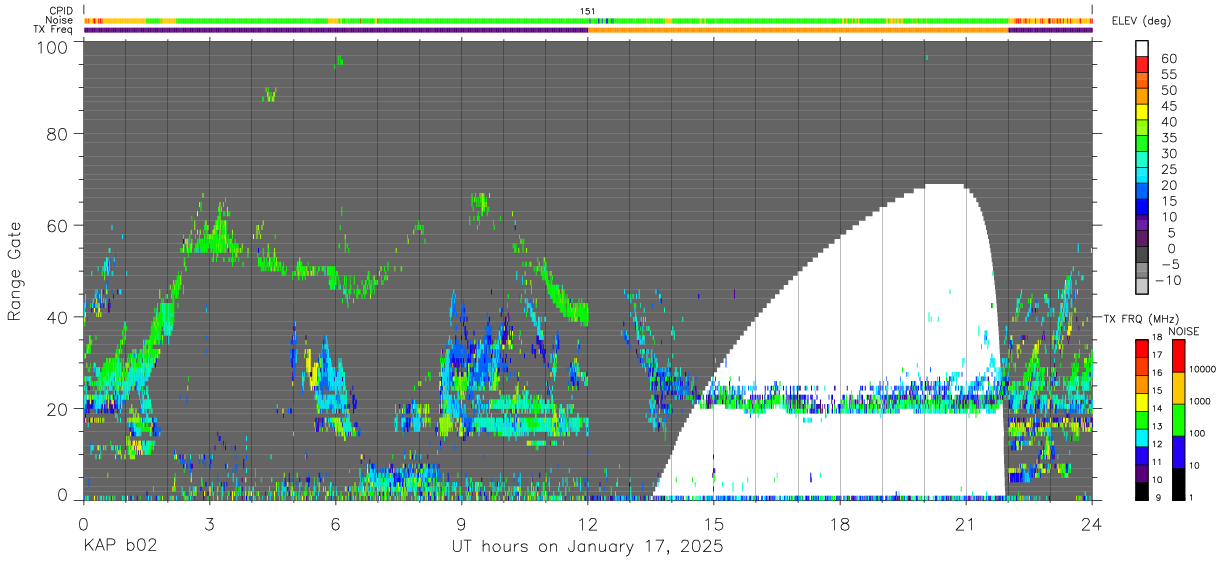
Task: Pick cyan ELEV swatch between 20 and 25
Action: pos(1142,175)
